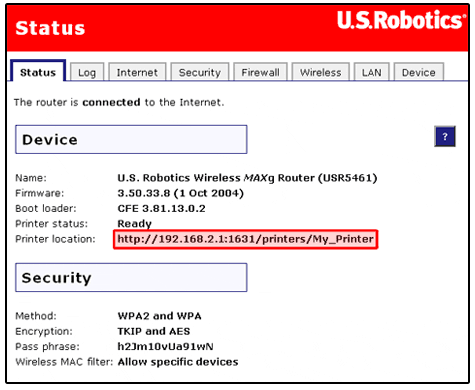Viewport: 475px width, 390px height.
Task: Open the LAN tab
Action: [x=371, y=72]
